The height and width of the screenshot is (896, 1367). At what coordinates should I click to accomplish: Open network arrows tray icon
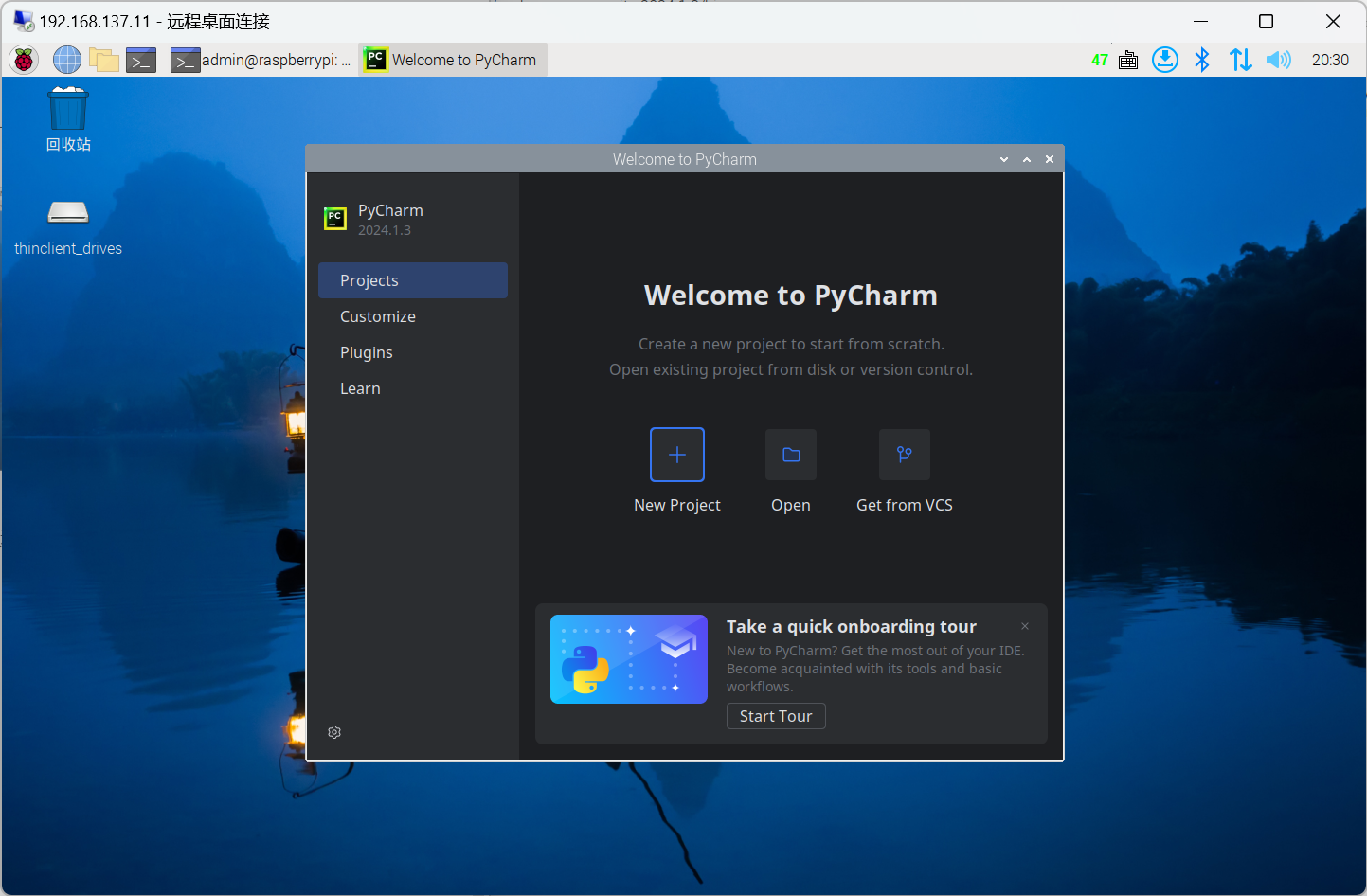1240,60
